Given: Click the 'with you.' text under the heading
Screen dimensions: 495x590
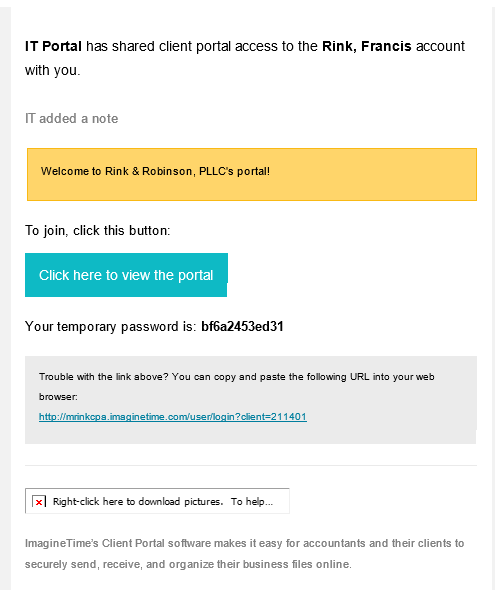Looking at the screenshot, I should tap(53, 70).
